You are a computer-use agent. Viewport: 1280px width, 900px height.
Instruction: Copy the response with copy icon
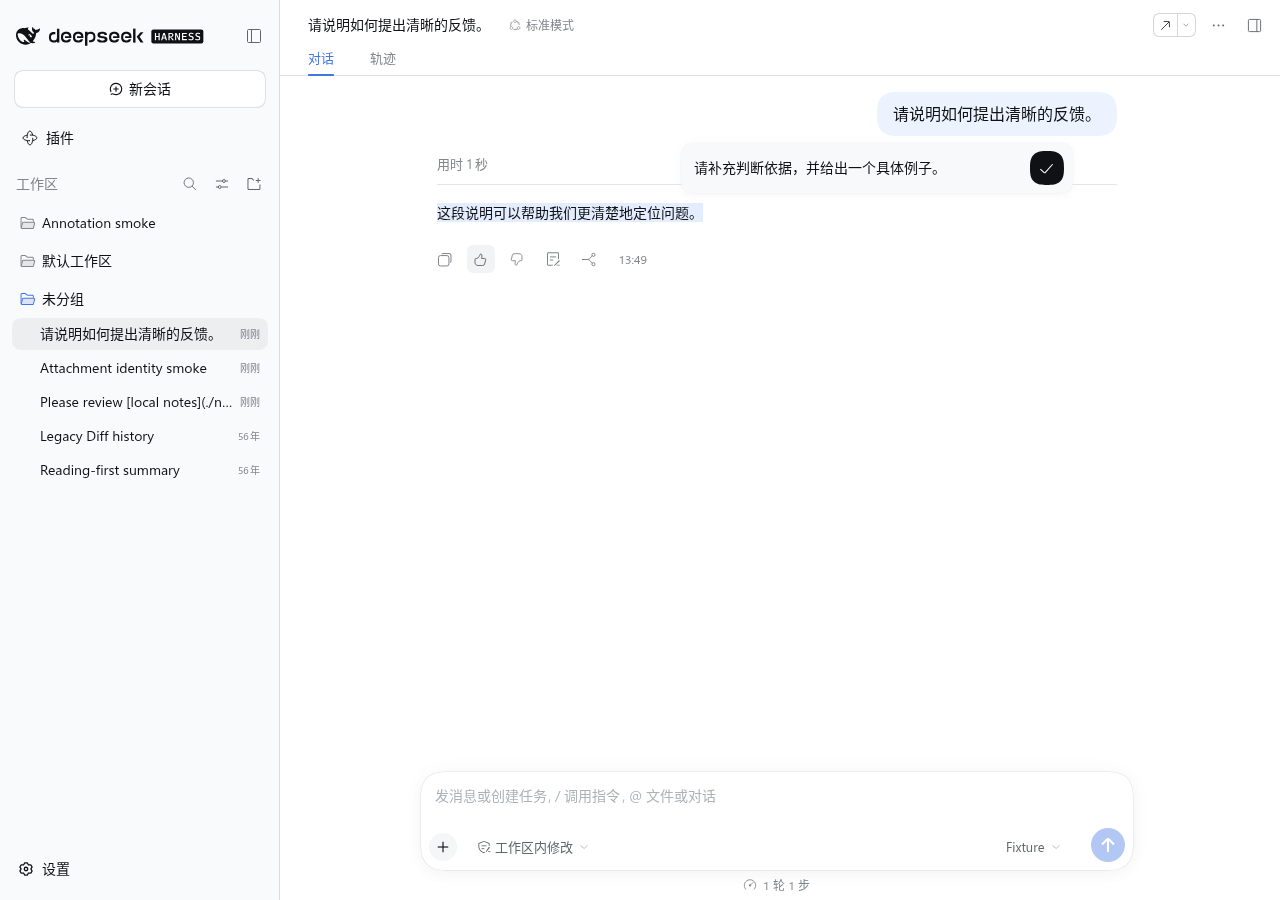[x=445, y=259]
